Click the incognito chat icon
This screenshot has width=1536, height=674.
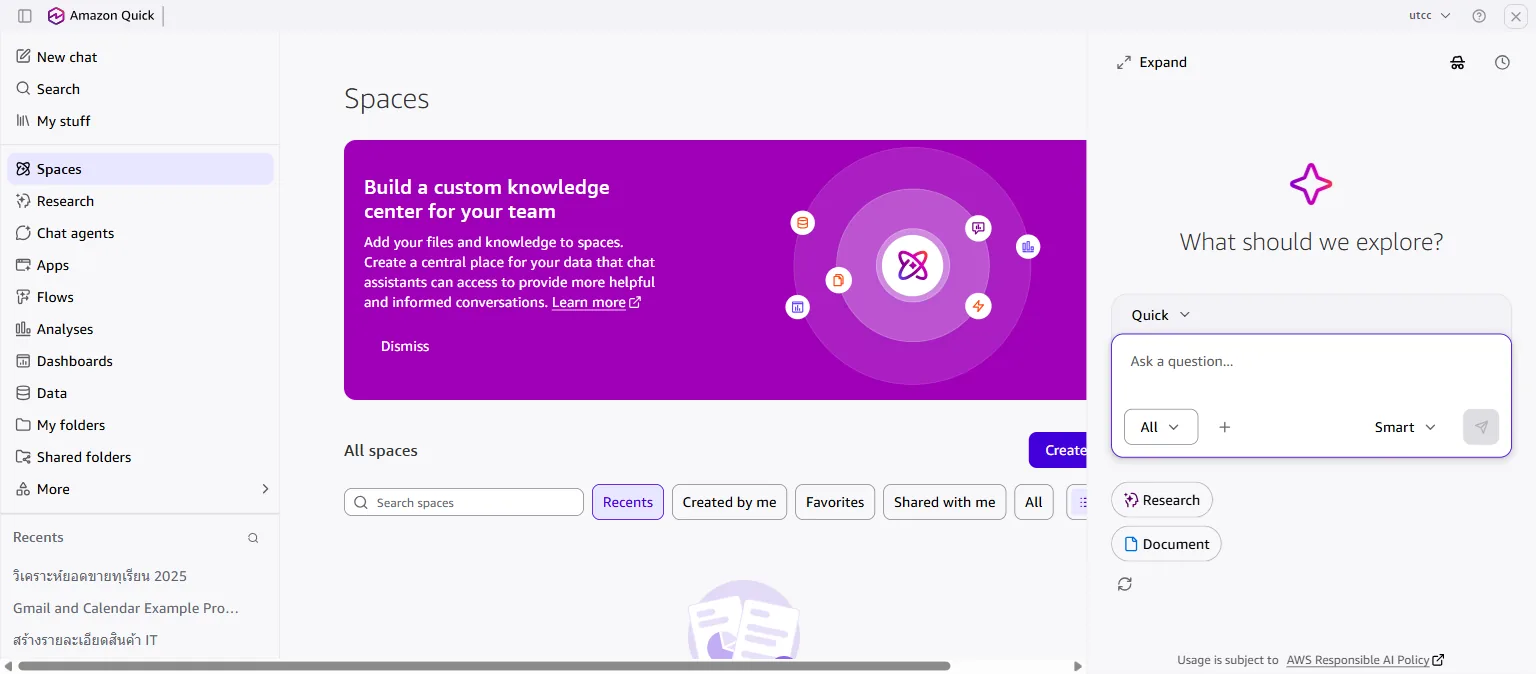tap(1458, 62)
